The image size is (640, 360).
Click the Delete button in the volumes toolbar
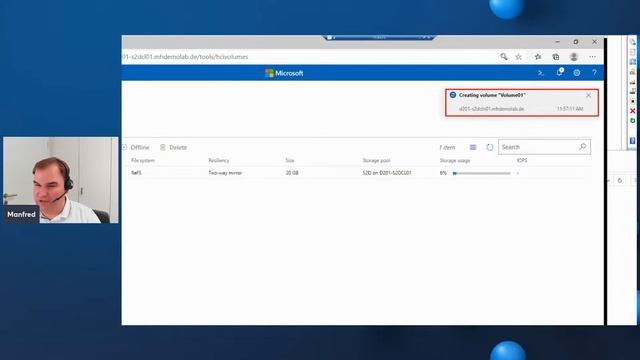tap(173, 147)
